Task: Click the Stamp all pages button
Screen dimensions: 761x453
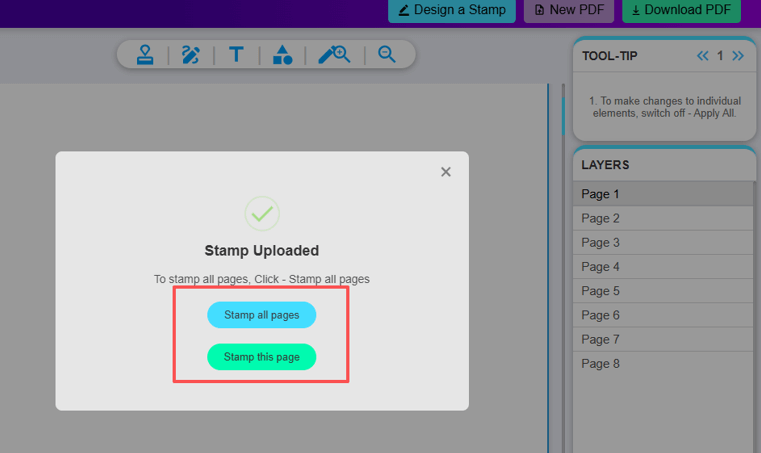Action: tap(262, 315)
